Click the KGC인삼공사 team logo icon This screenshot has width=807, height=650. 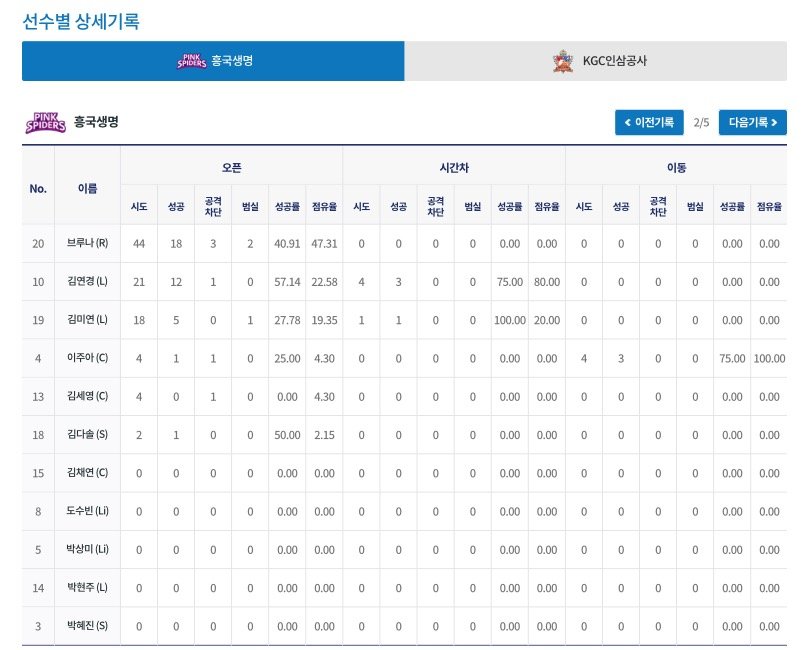pyautogui.click(x=563, y=61)
